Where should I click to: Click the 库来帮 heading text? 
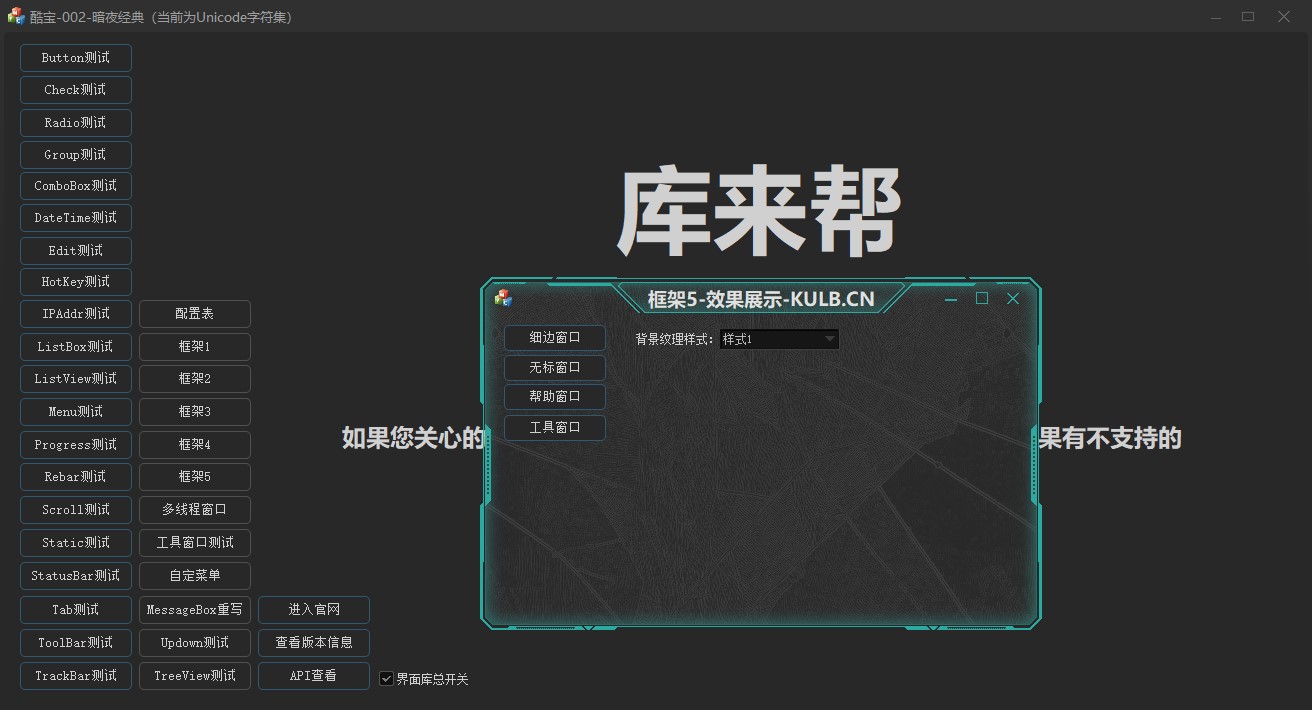tap(759, 212)
